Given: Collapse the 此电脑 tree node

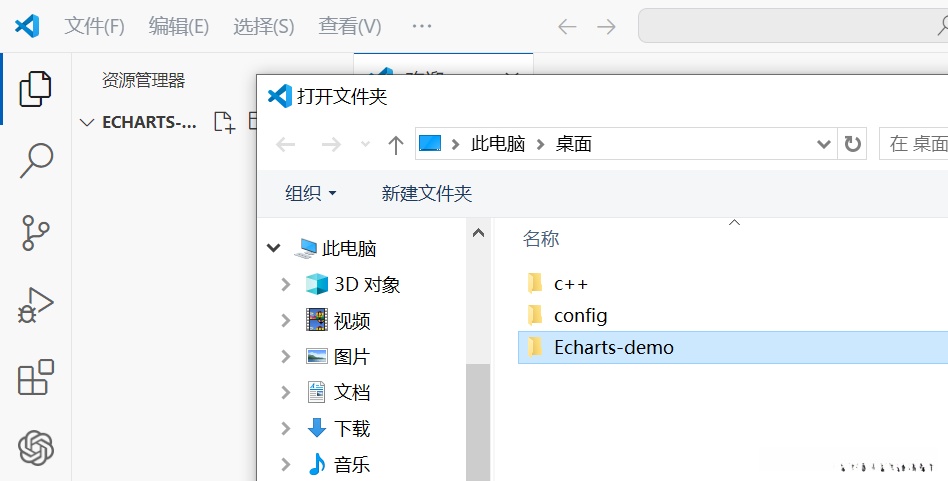Looking at the screenshot, I should 273,248.
